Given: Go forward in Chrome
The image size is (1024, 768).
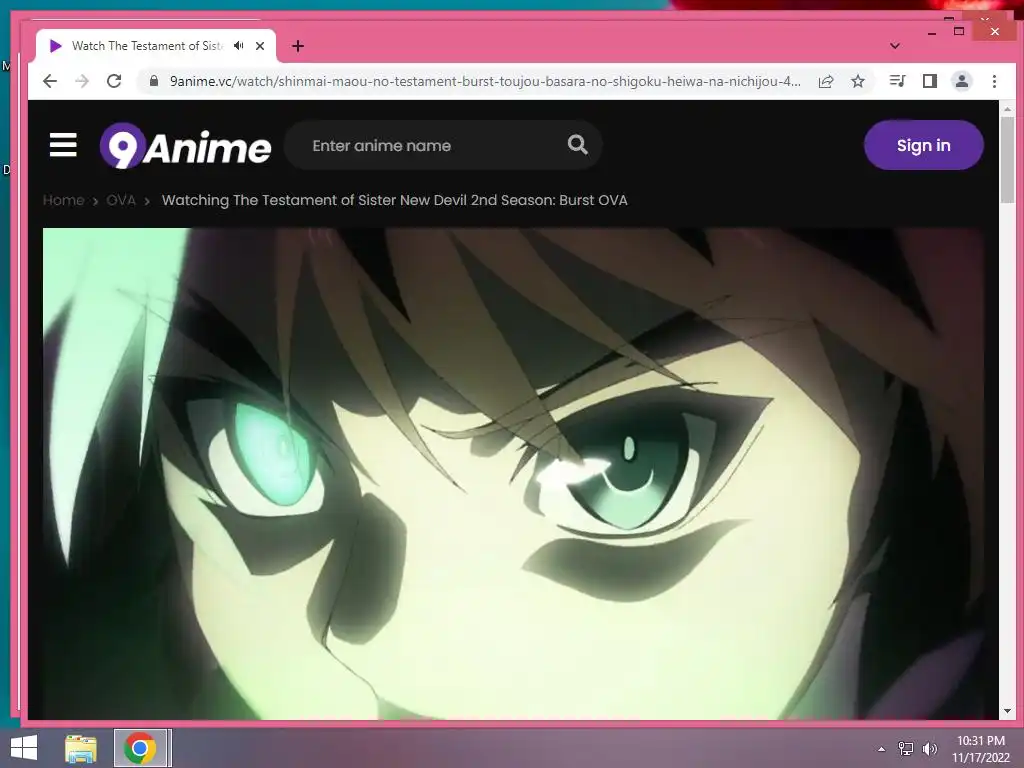Looking at the screenshot, I should [x=82, y=81].
